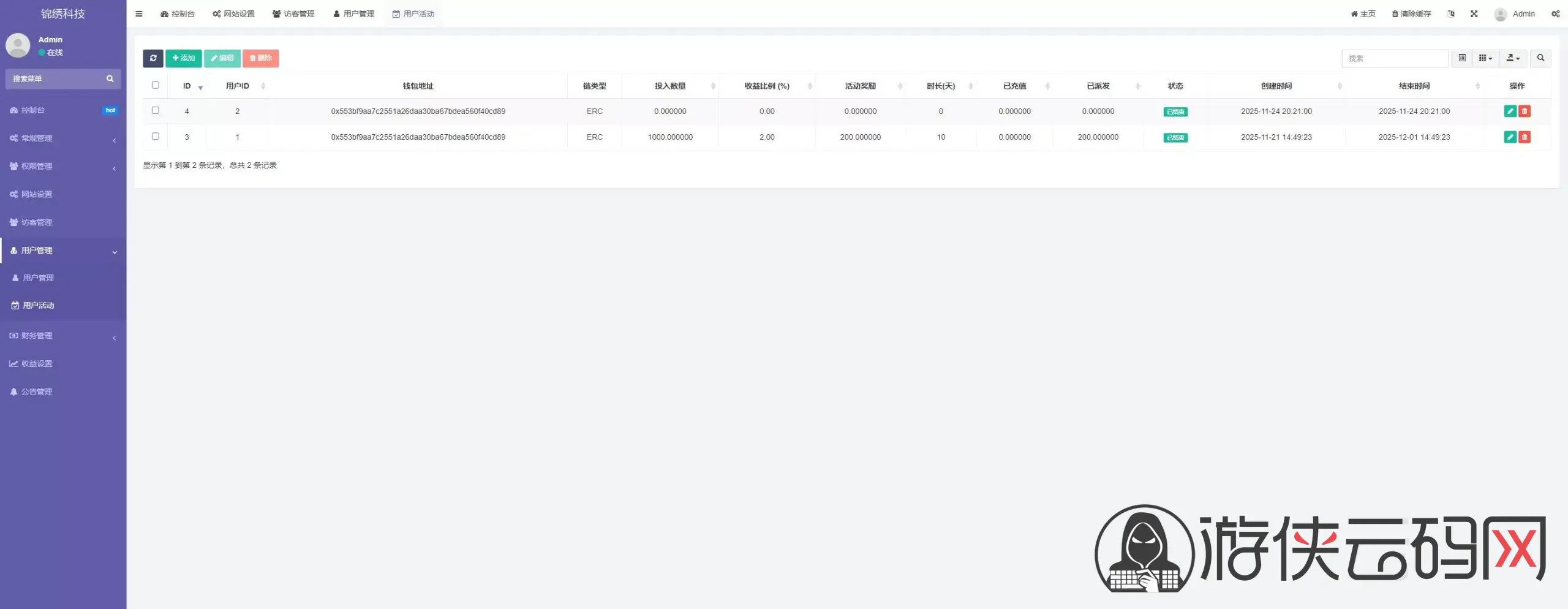The width and height of the screenshot is (1568, 609).
Task: Switch to the 网站设置 top tab
Action: [233, 13]
